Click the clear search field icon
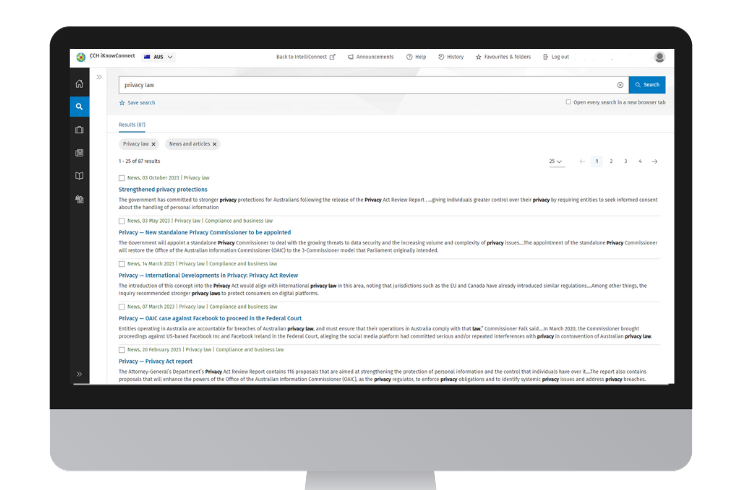The height and width of the screenshot is (490, 735). [620, 85]
